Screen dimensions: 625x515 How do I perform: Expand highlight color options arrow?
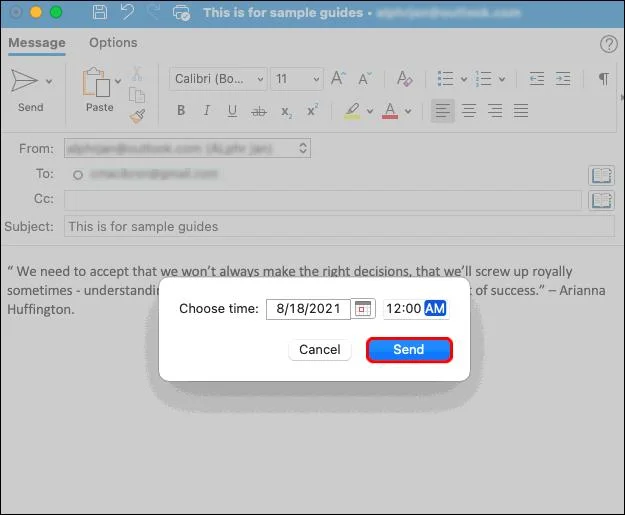pyautogui.click(x=370, y=111)
